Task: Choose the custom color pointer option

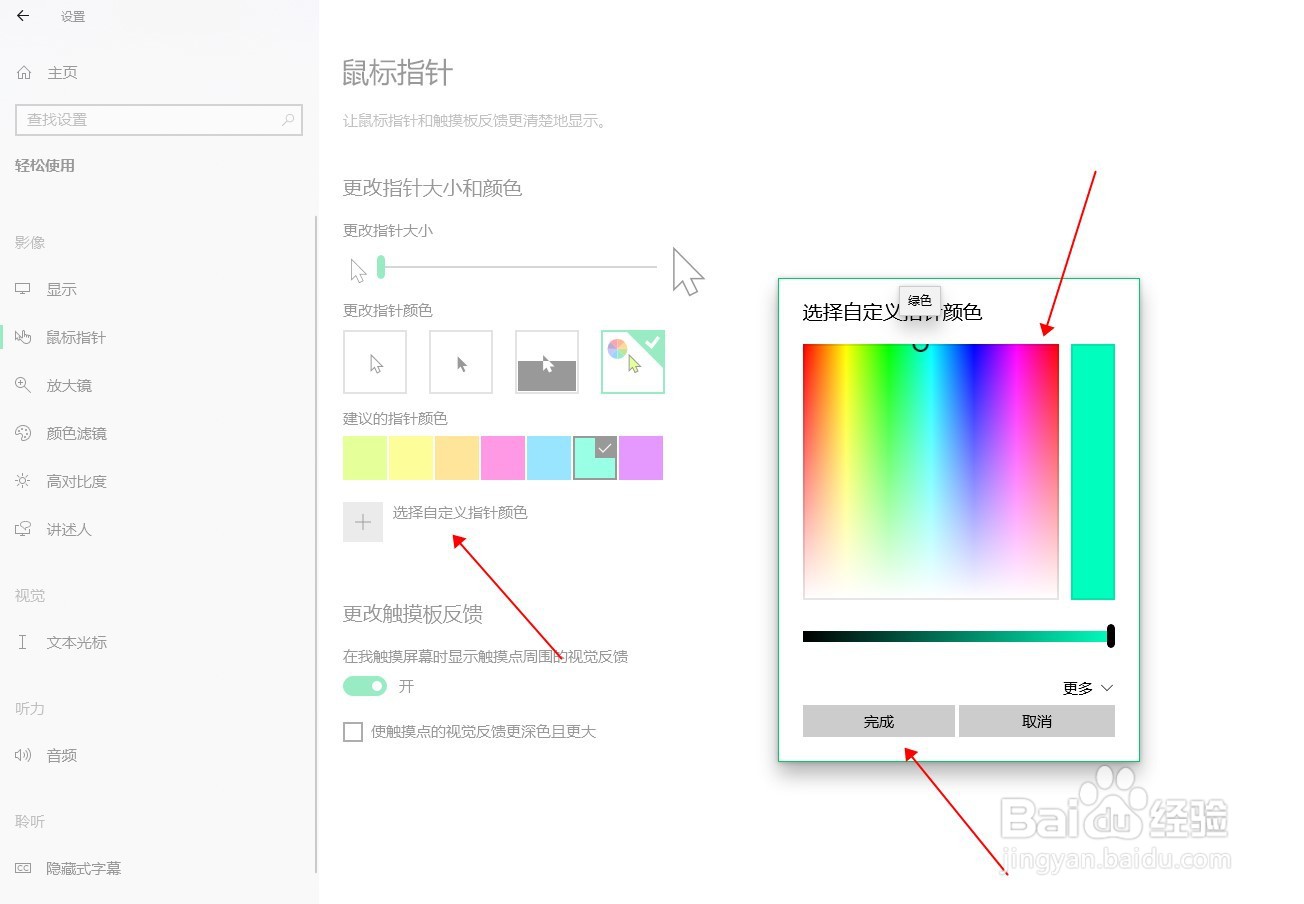Action: click(x=633, y=362)
